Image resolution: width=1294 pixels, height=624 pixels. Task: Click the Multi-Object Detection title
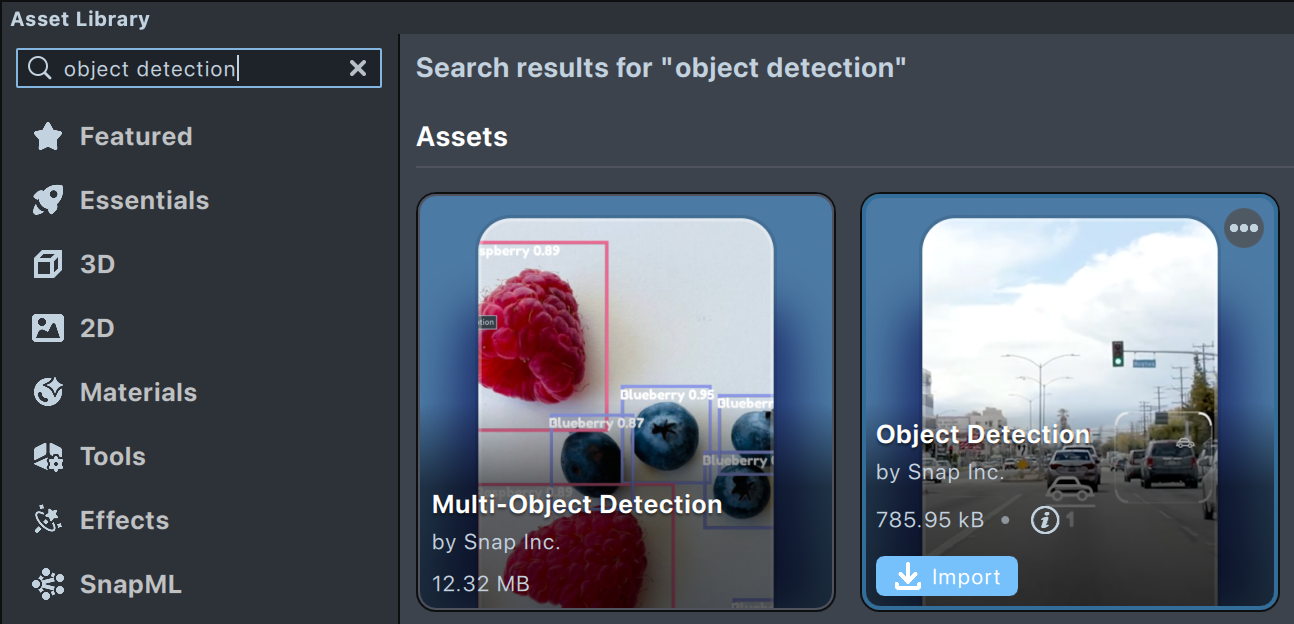coord(577,505)
